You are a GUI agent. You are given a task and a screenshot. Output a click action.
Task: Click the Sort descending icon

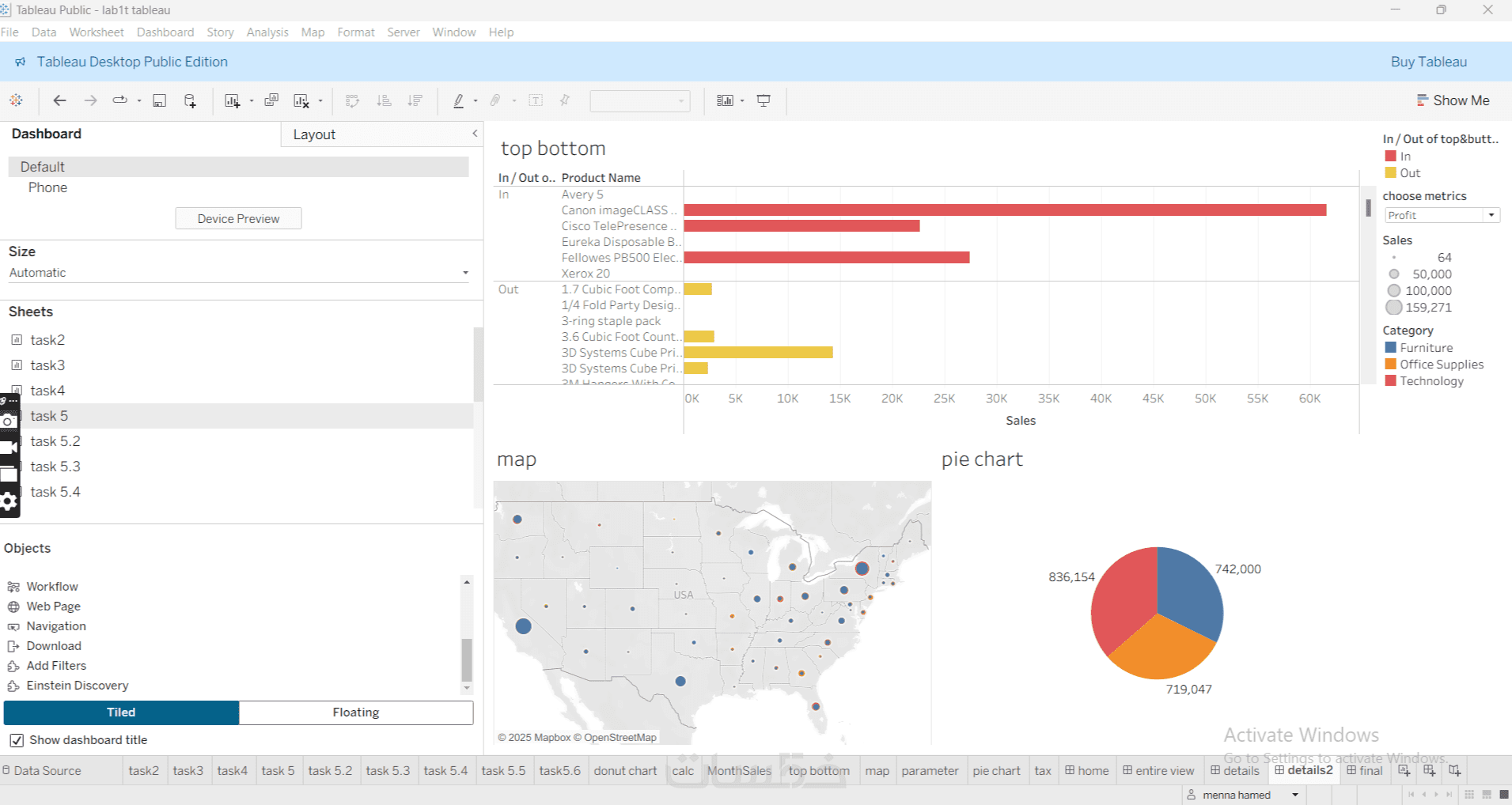415,100
